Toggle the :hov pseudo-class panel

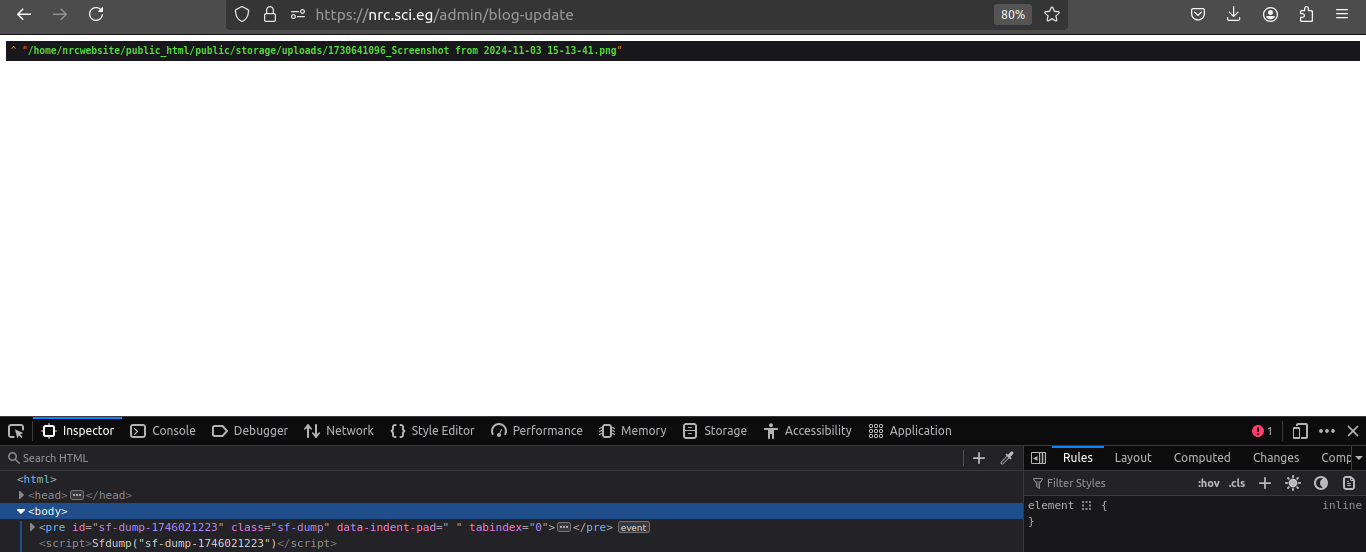(x=1209, y=483)
